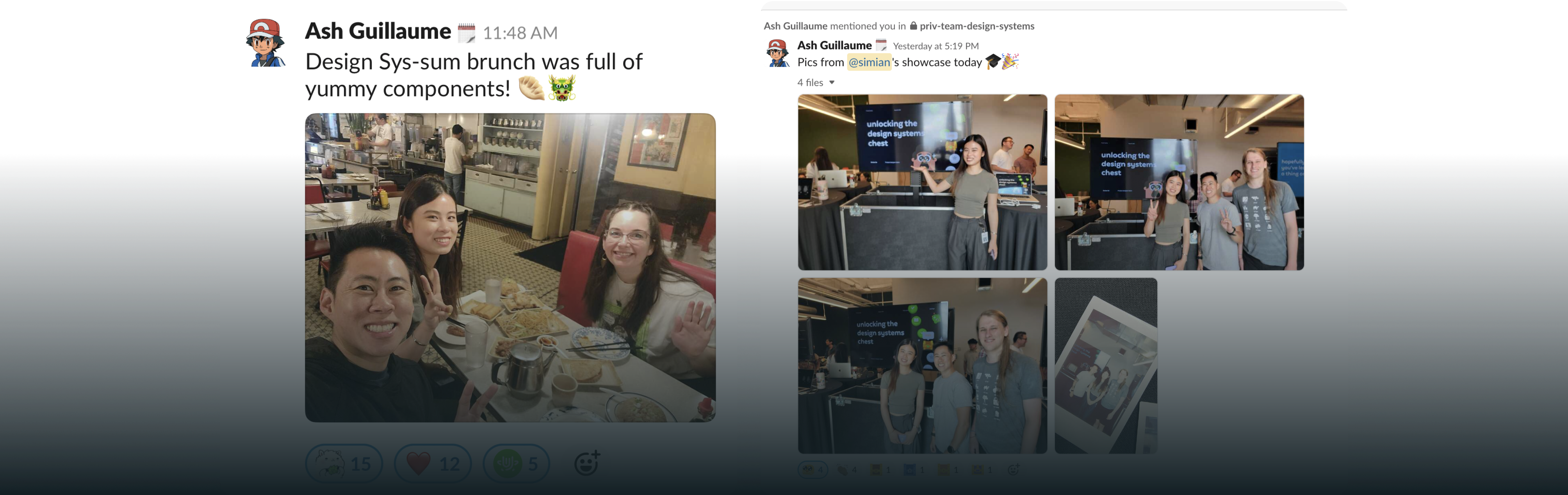Viewport: 1568px width, 495px height.
Task: Click the calendar status icon beside 11:48 AM
Action: coord(466,33)
